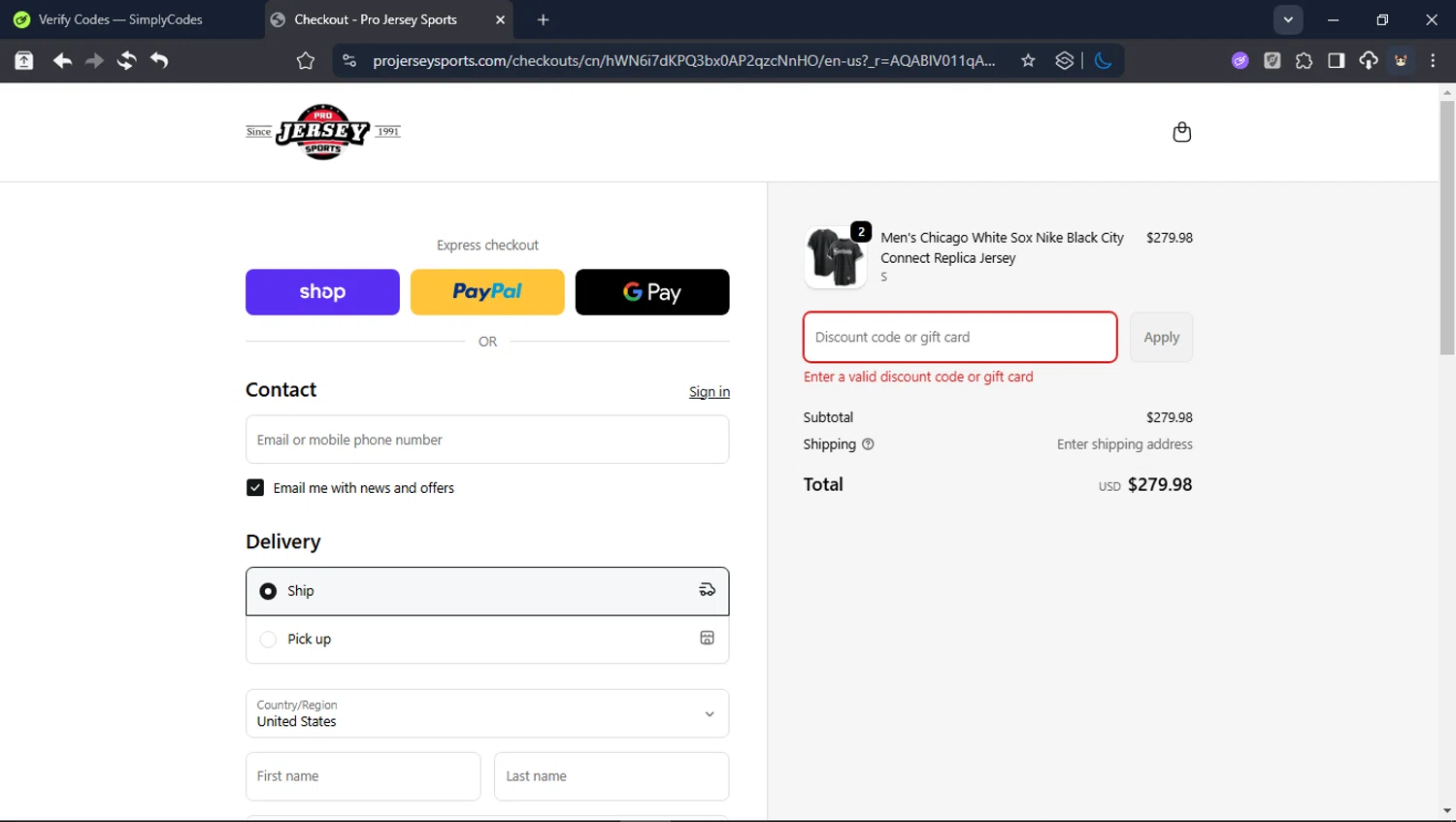
Task: Click the White Sox jersey thumbnail
Action: click(836, 257)
